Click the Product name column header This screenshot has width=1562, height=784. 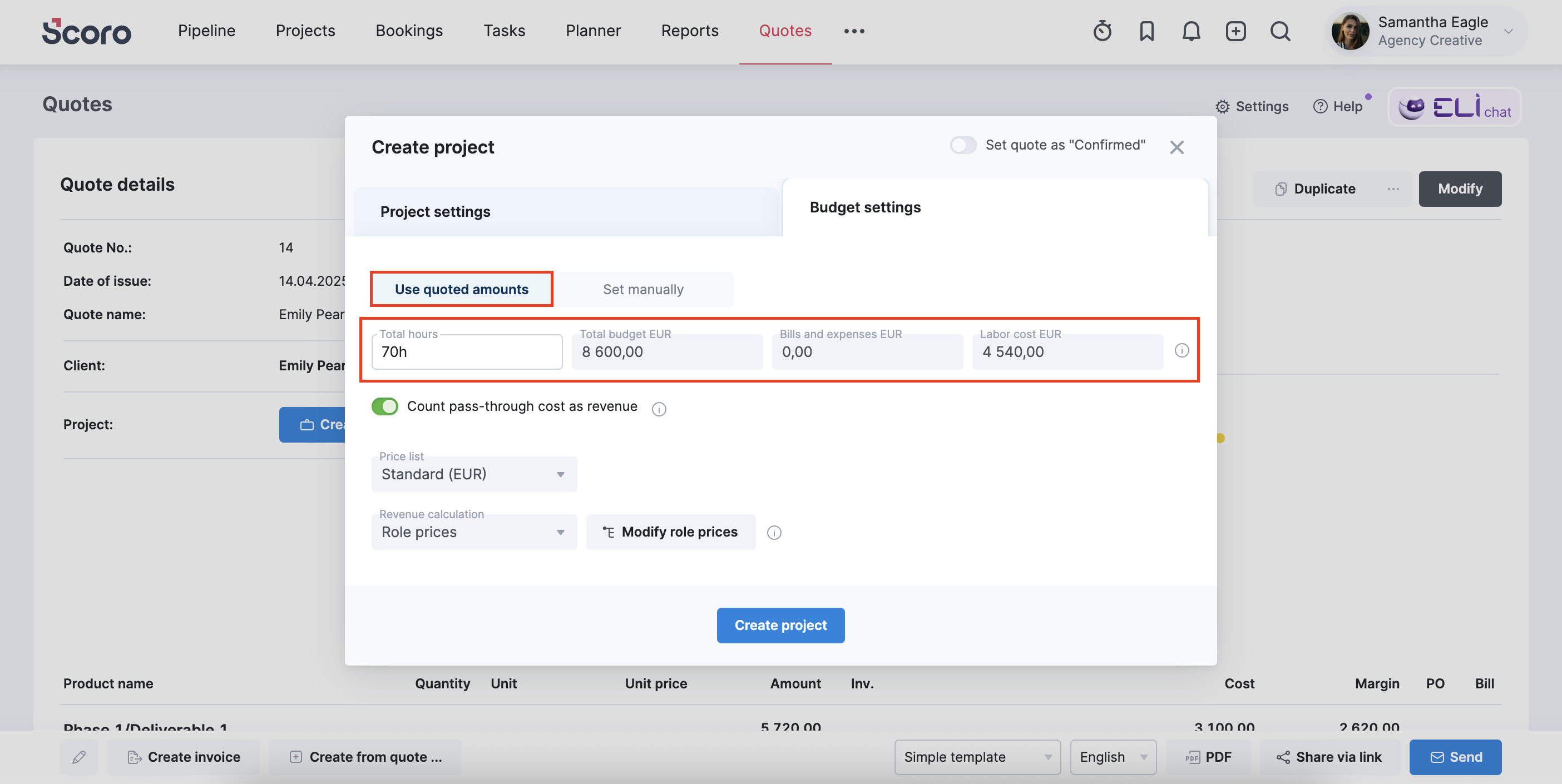(x=108, y=683)
